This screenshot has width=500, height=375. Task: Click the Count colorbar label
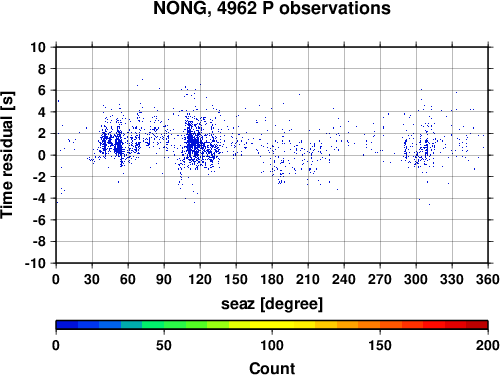coord(272,368)
